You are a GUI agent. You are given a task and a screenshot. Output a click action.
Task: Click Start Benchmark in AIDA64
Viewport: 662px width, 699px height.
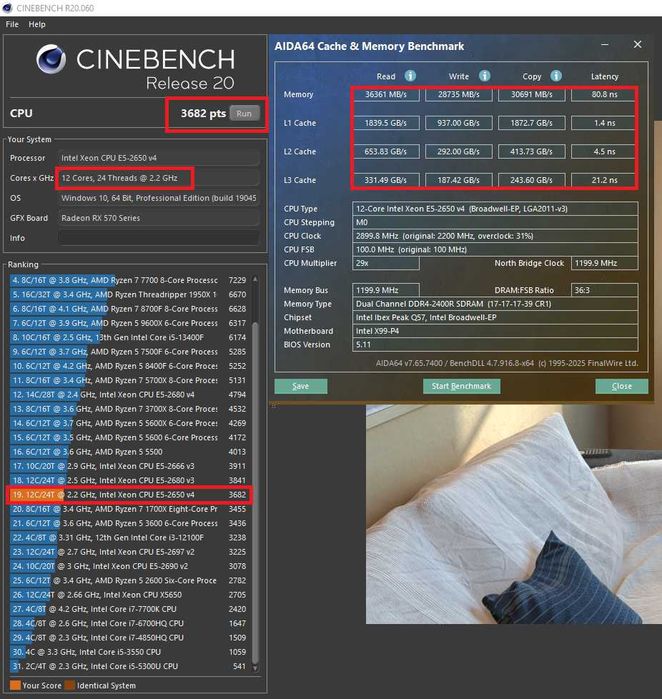461,386
